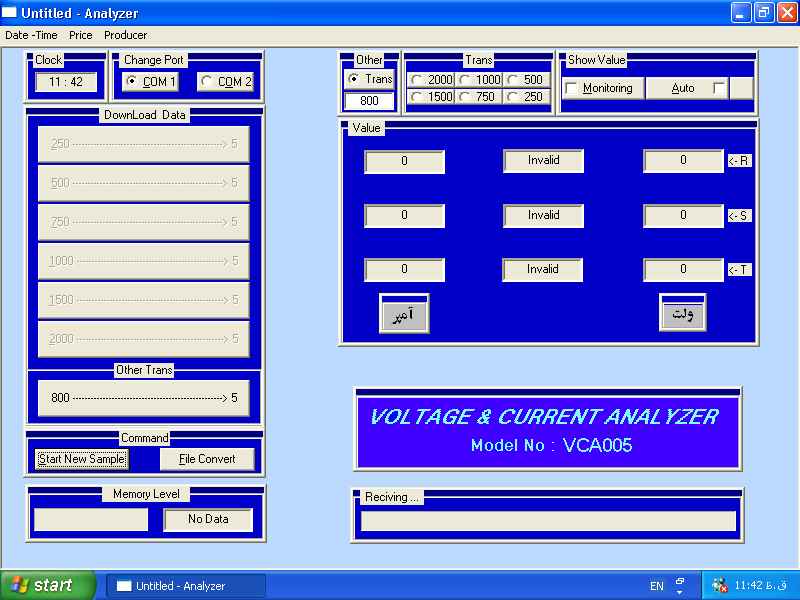Click the Untitled - Analyzer taskbar item
Screen dimensions: 800x600
tap(185, 586)
